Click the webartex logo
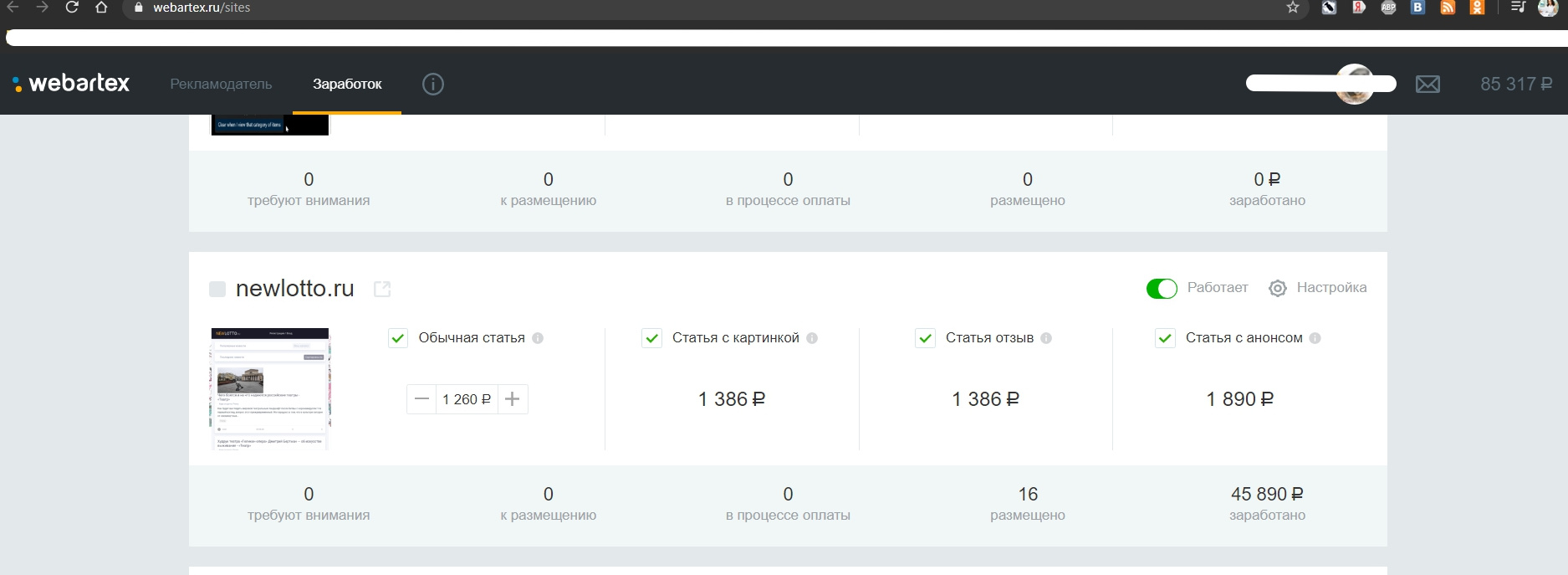Screen dimensions: 1568x575 pos(71,84)
